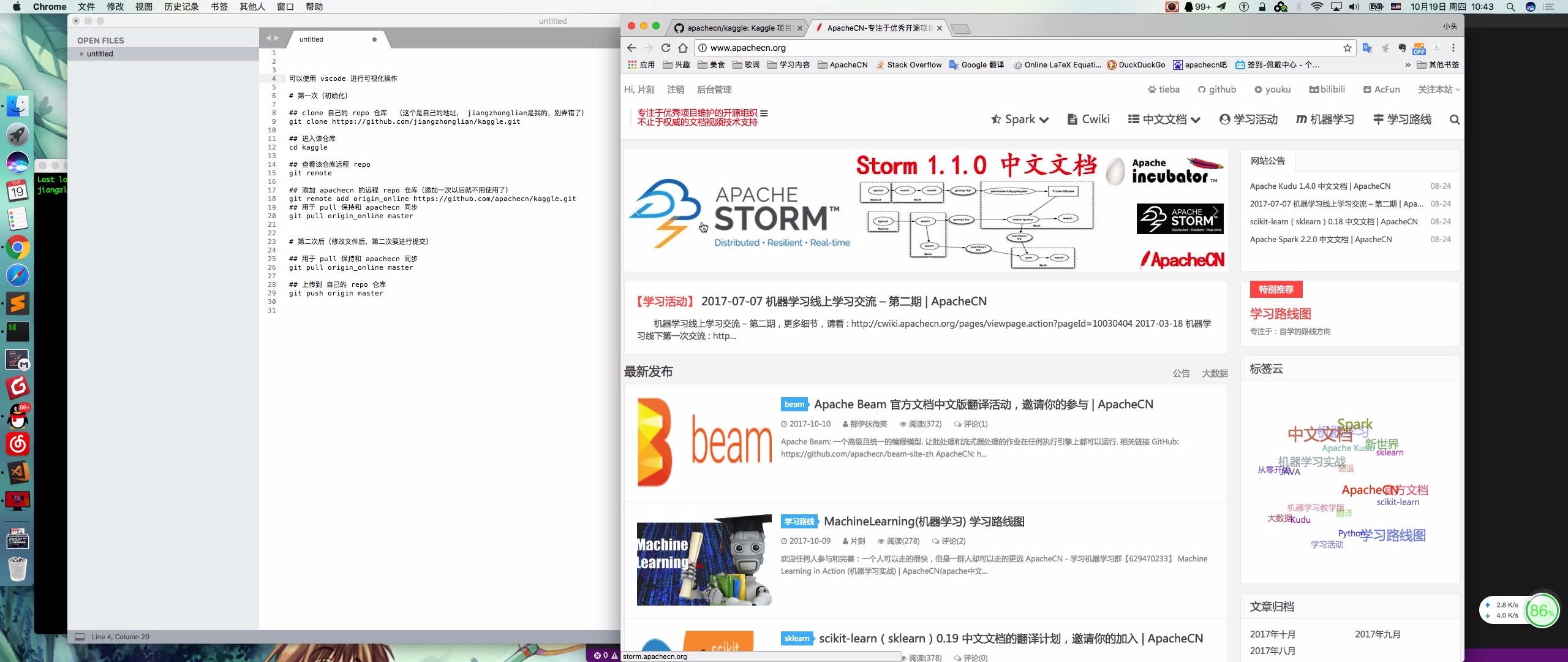Click the 注销 logout link
The height and width of the screenshot is (662, 1568).
[674, 89]
